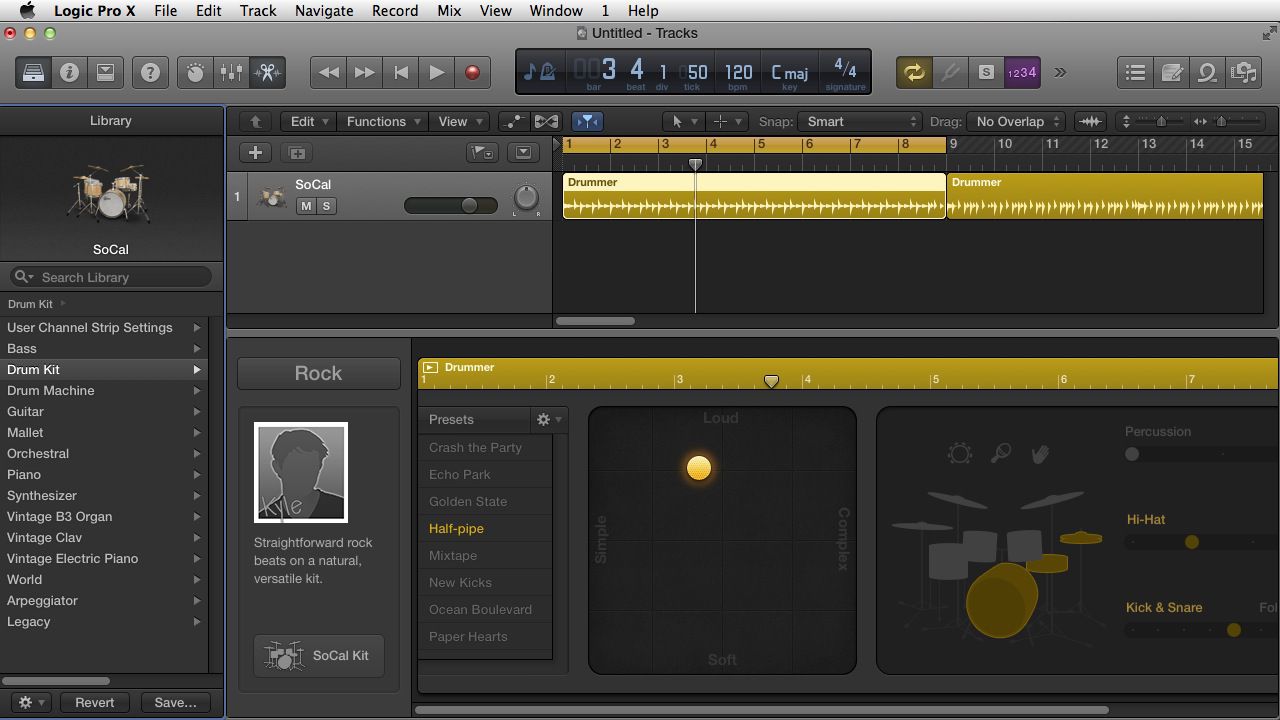Open the Track menu
The width and height of the screenshot is (1280, 720).
(x=258, y=10)
